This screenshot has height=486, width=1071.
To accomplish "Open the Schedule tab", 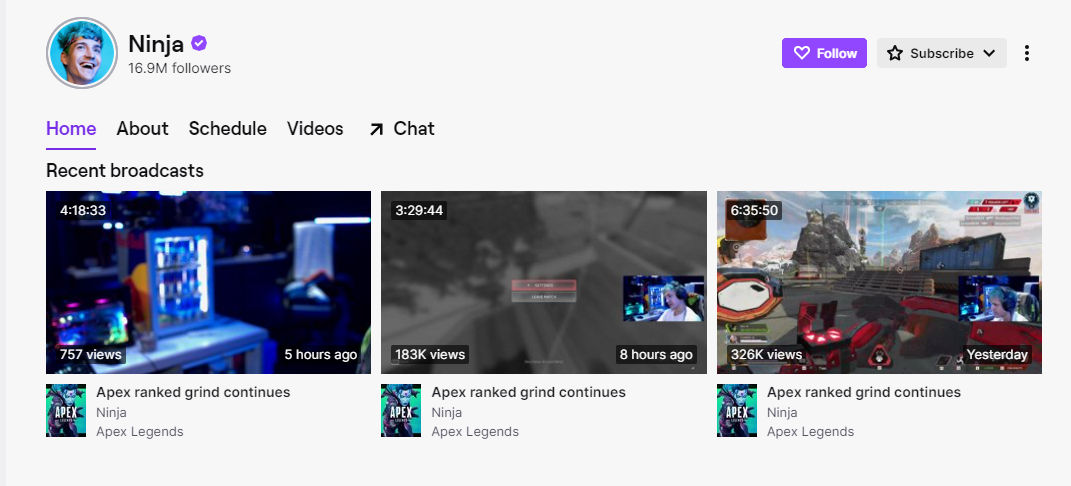I will 227,128.
